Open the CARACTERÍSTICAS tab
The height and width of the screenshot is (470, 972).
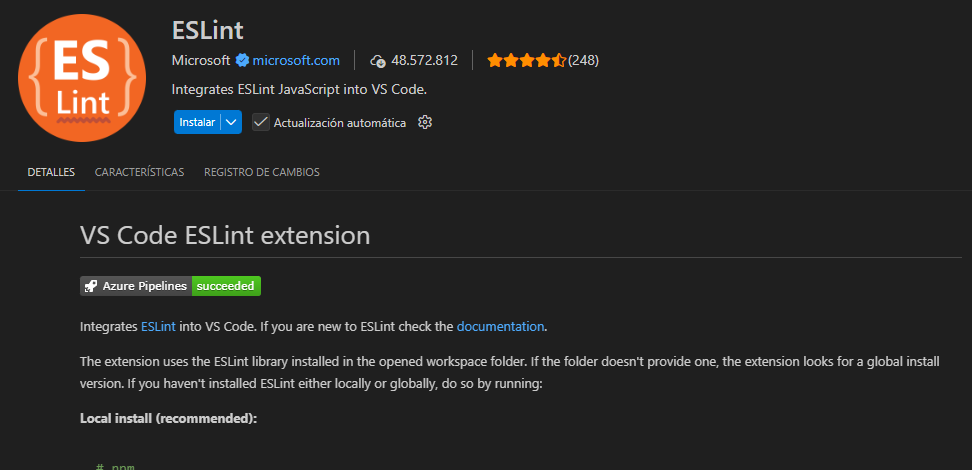pyautogui.click(x=139, y=172)
